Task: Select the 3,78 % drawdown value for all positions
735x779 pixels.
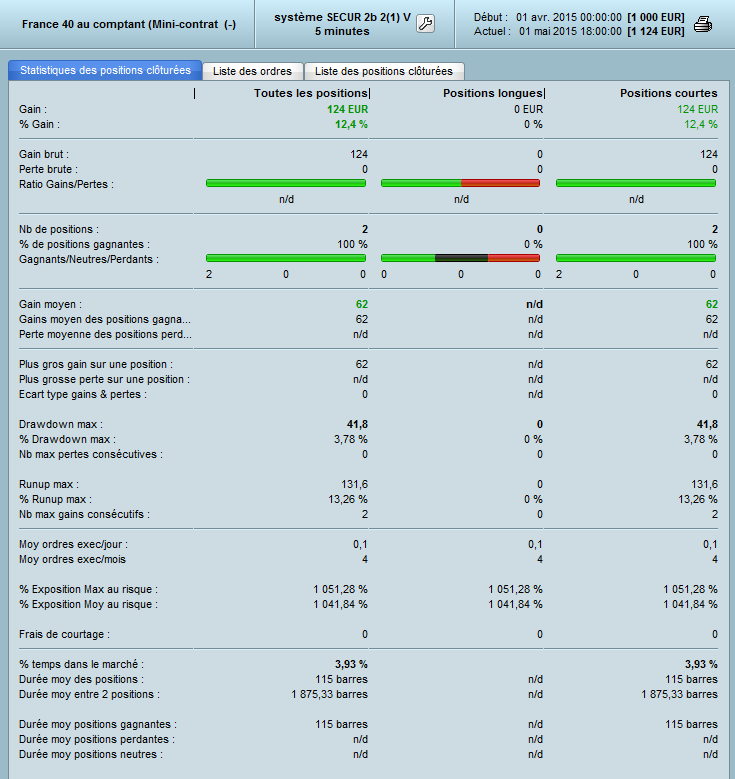Action: coord(351,439)
